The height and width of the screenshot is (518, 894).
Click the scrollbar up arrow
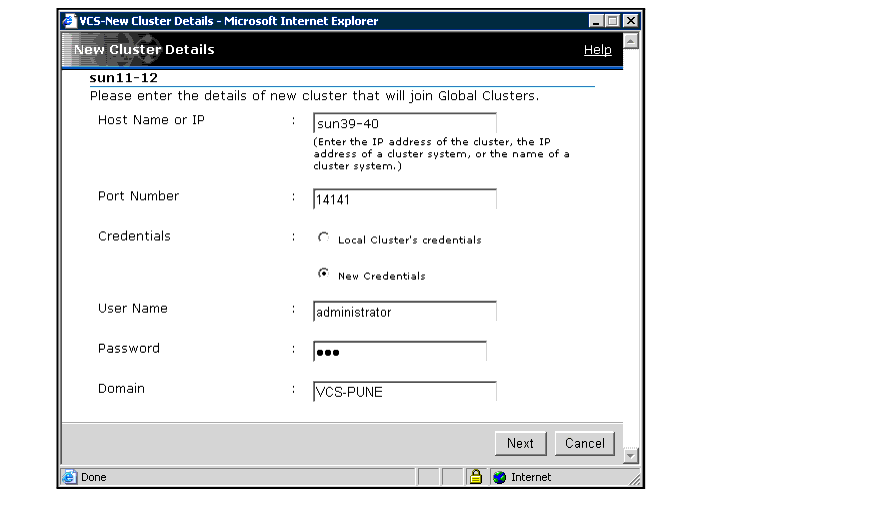(x=630, y=41)
